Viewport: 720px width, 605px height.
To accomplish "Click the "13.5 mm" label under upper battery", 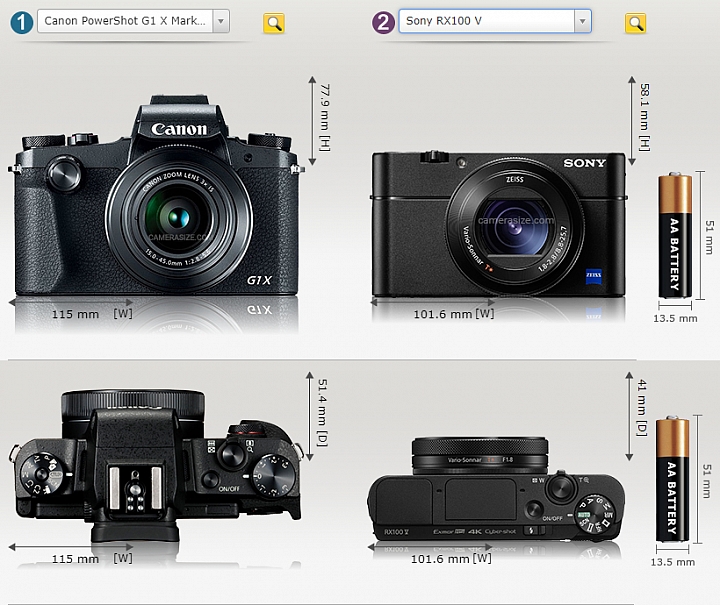I will [675, 318].
